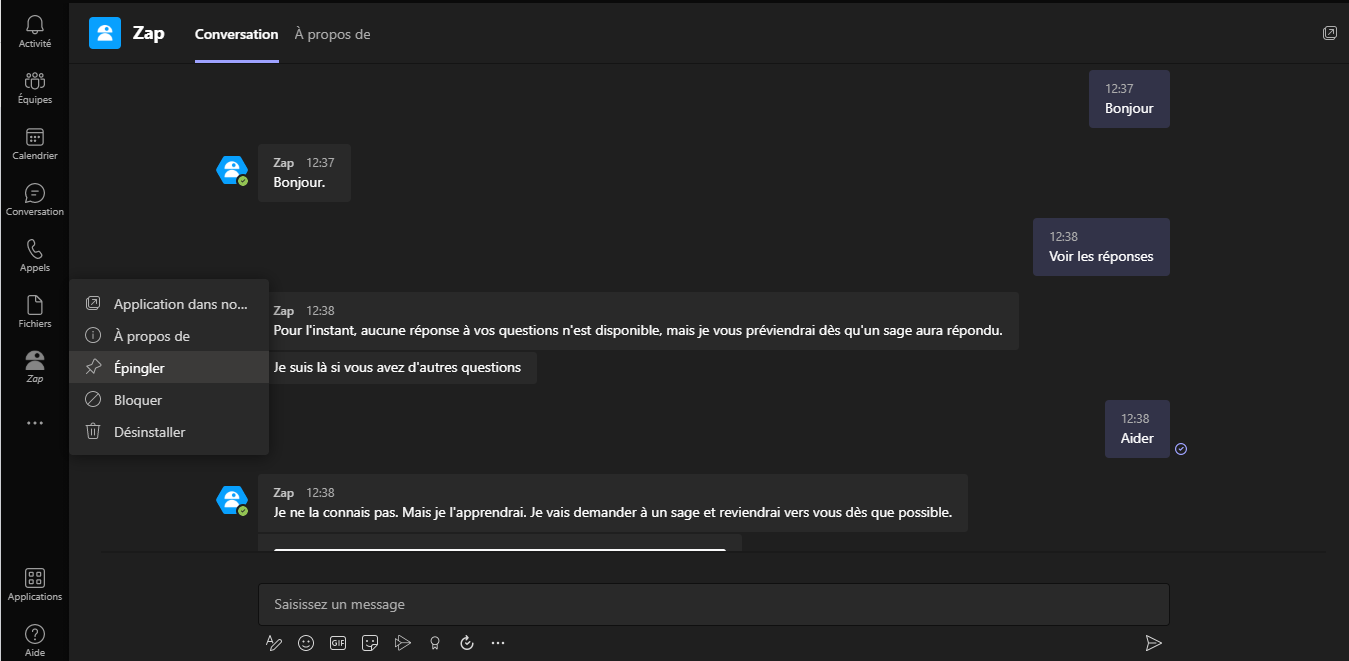Open the text format options icon

(x=274, y=643)
